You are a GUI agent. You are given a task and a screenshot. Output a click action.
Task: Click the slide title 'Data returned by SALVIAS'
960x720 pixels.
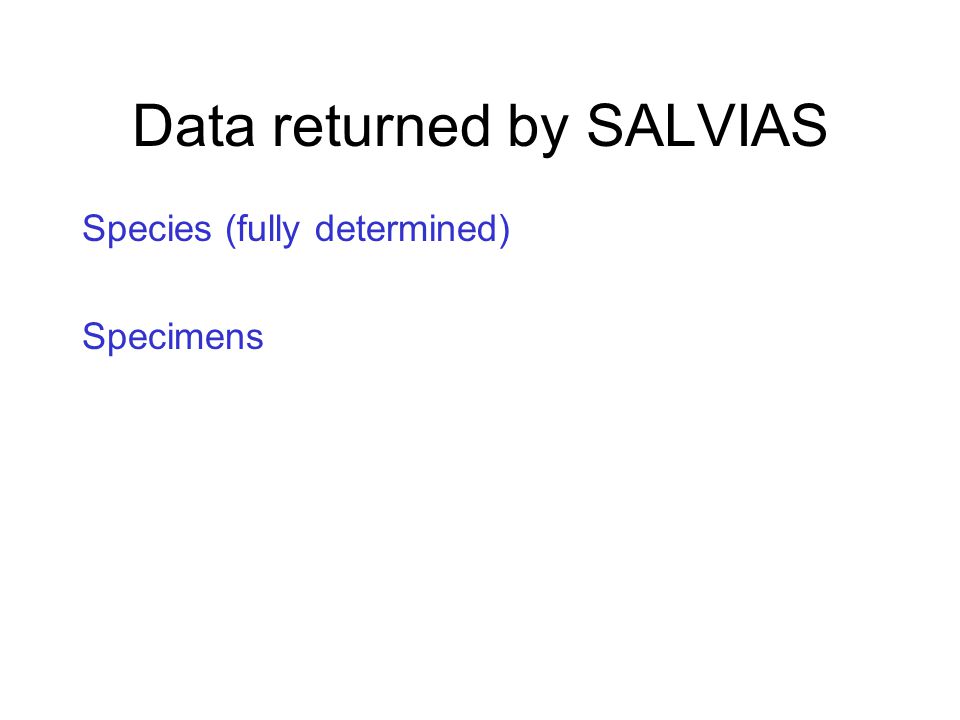(x=480, y=127)
